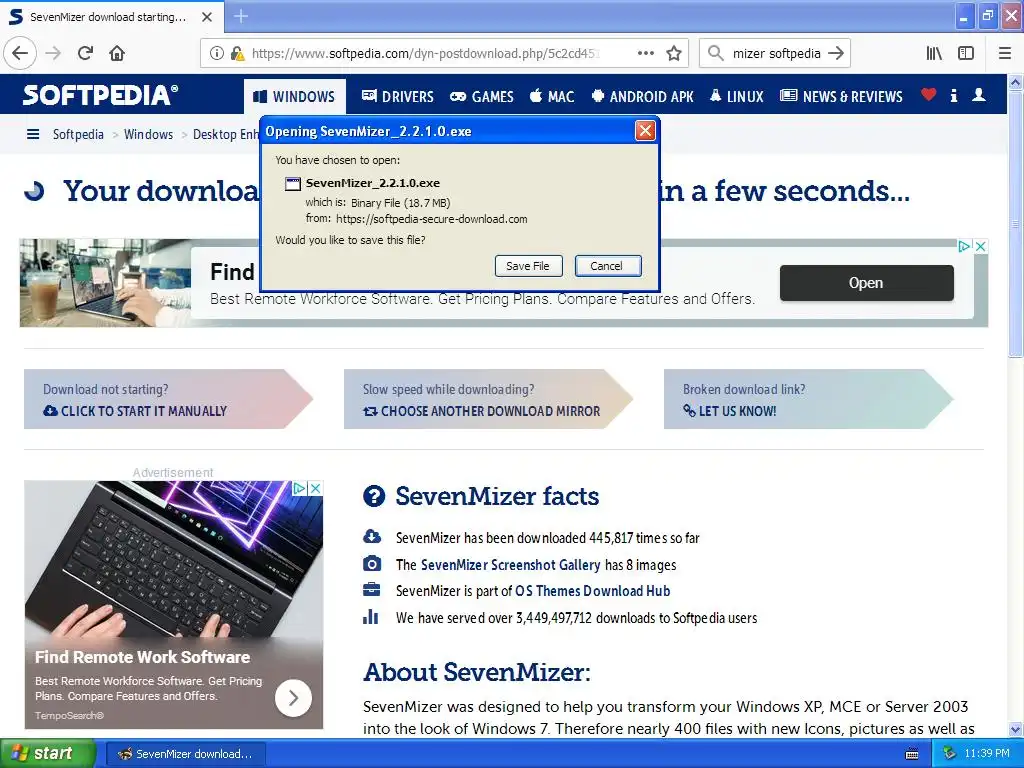Click next arrow on laptop ad
Screen dimensions: 1024x768
[293, 698]
